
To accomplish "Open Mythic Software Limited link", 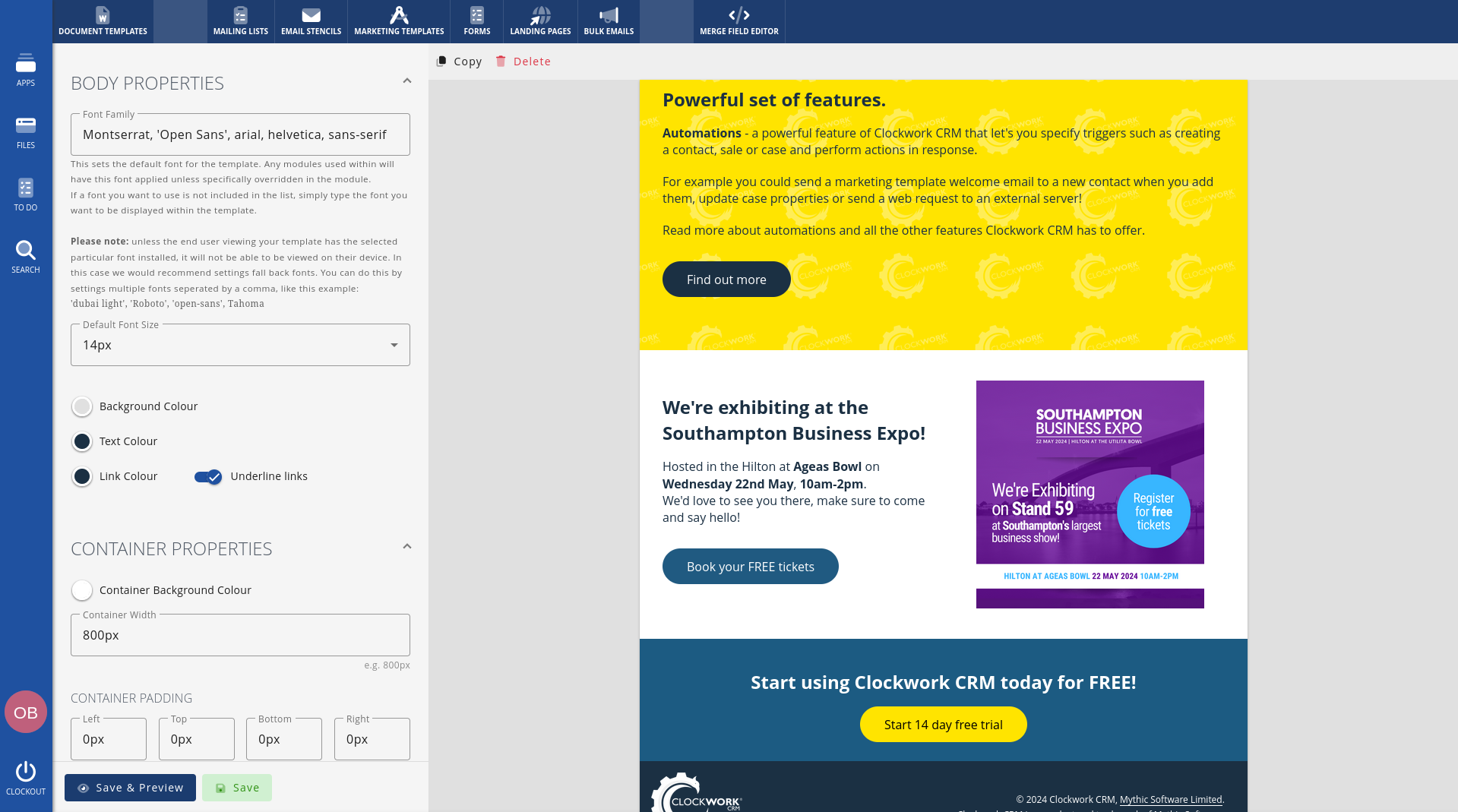I will click(1171, 799).
